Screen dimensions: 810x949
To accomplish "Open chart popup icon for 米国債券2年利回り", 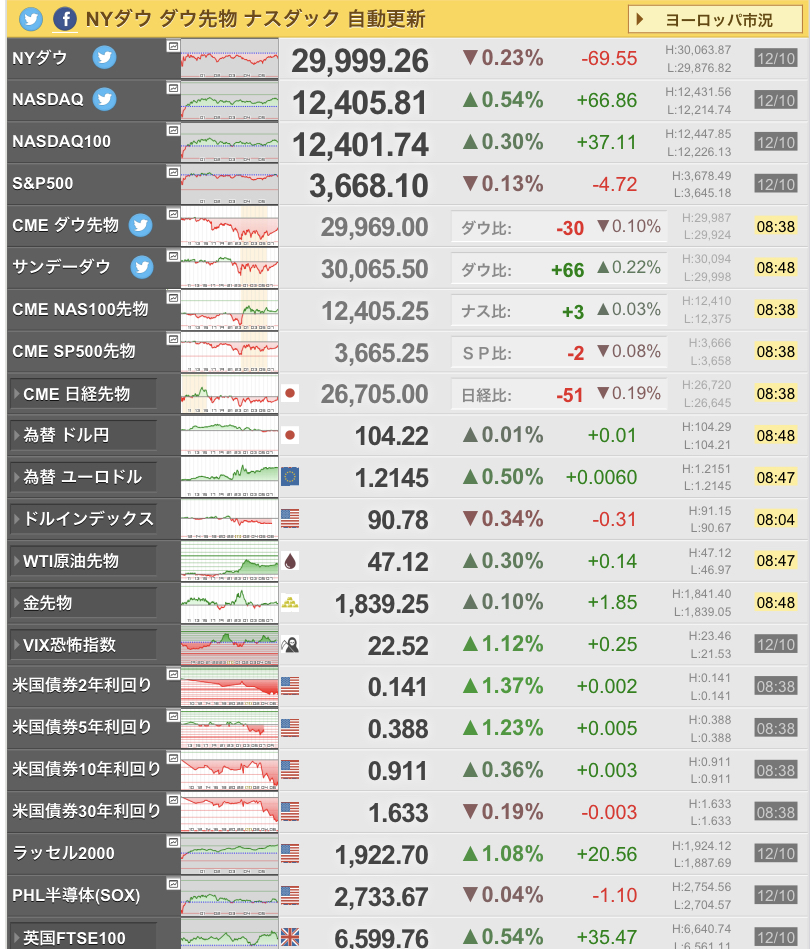I will tap(173, 674).
